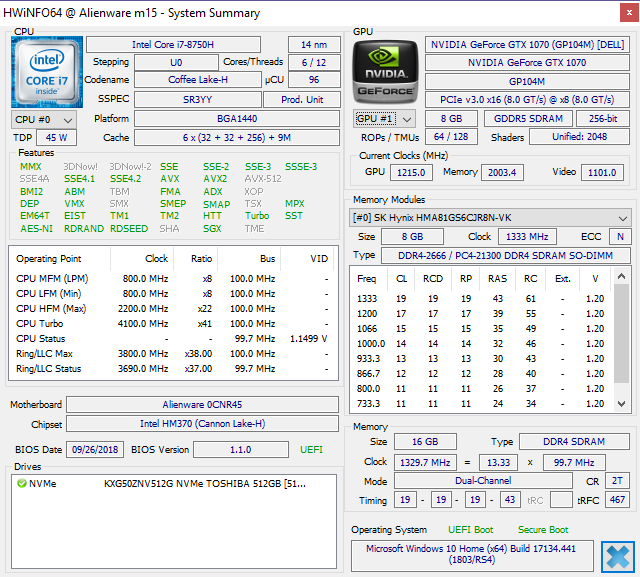
Task: Click the Ring/LLC Status row
Action: coord(173,368)
